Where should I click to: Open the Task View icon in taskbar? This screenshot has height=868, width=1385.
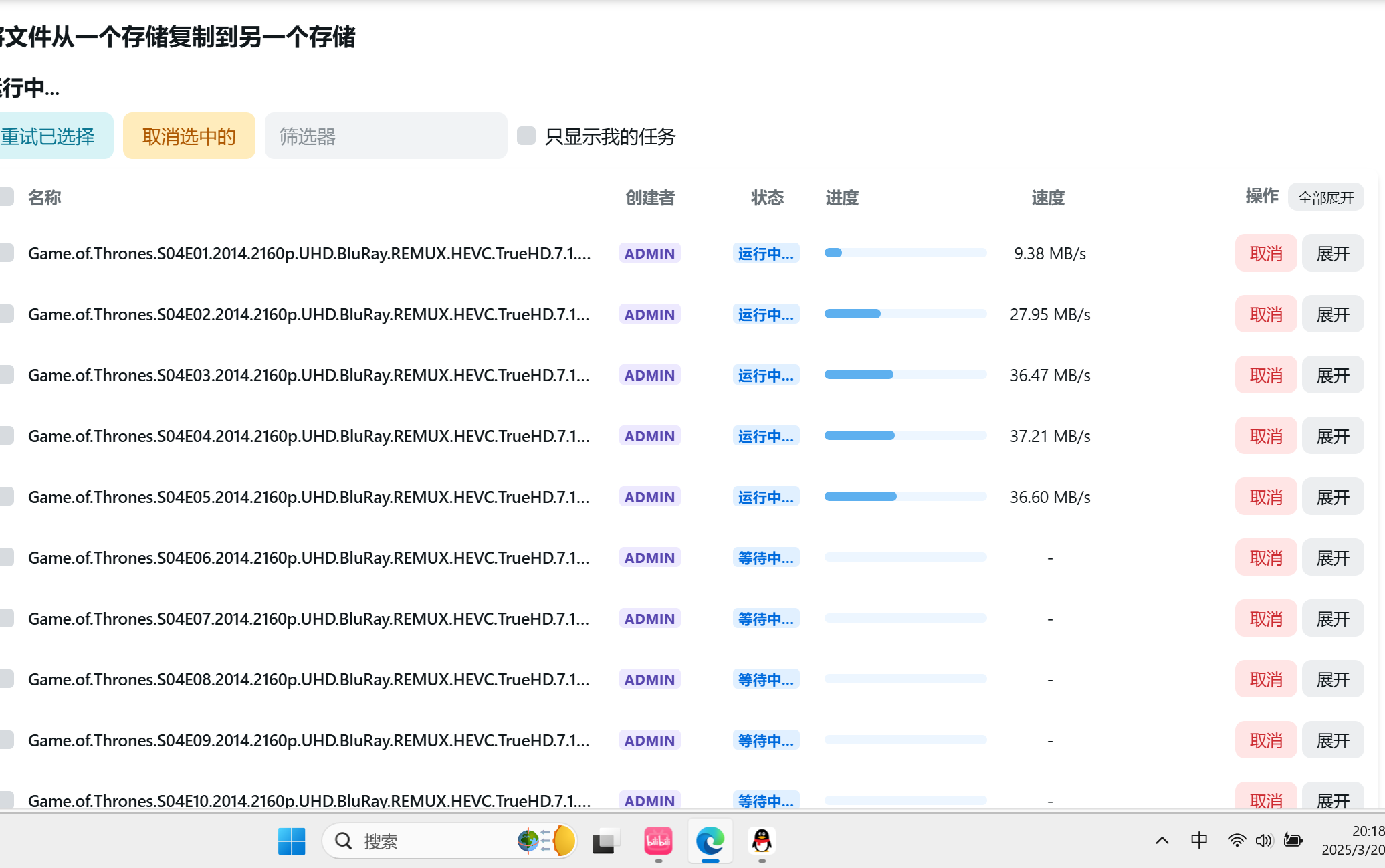pyautogui.click(x=607, y=841)
